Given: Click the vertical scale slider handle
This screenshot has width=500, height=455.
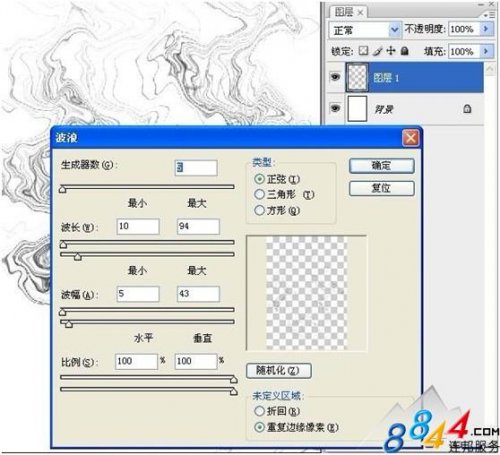Looking at the screenshot, I should tap(234, 391).
